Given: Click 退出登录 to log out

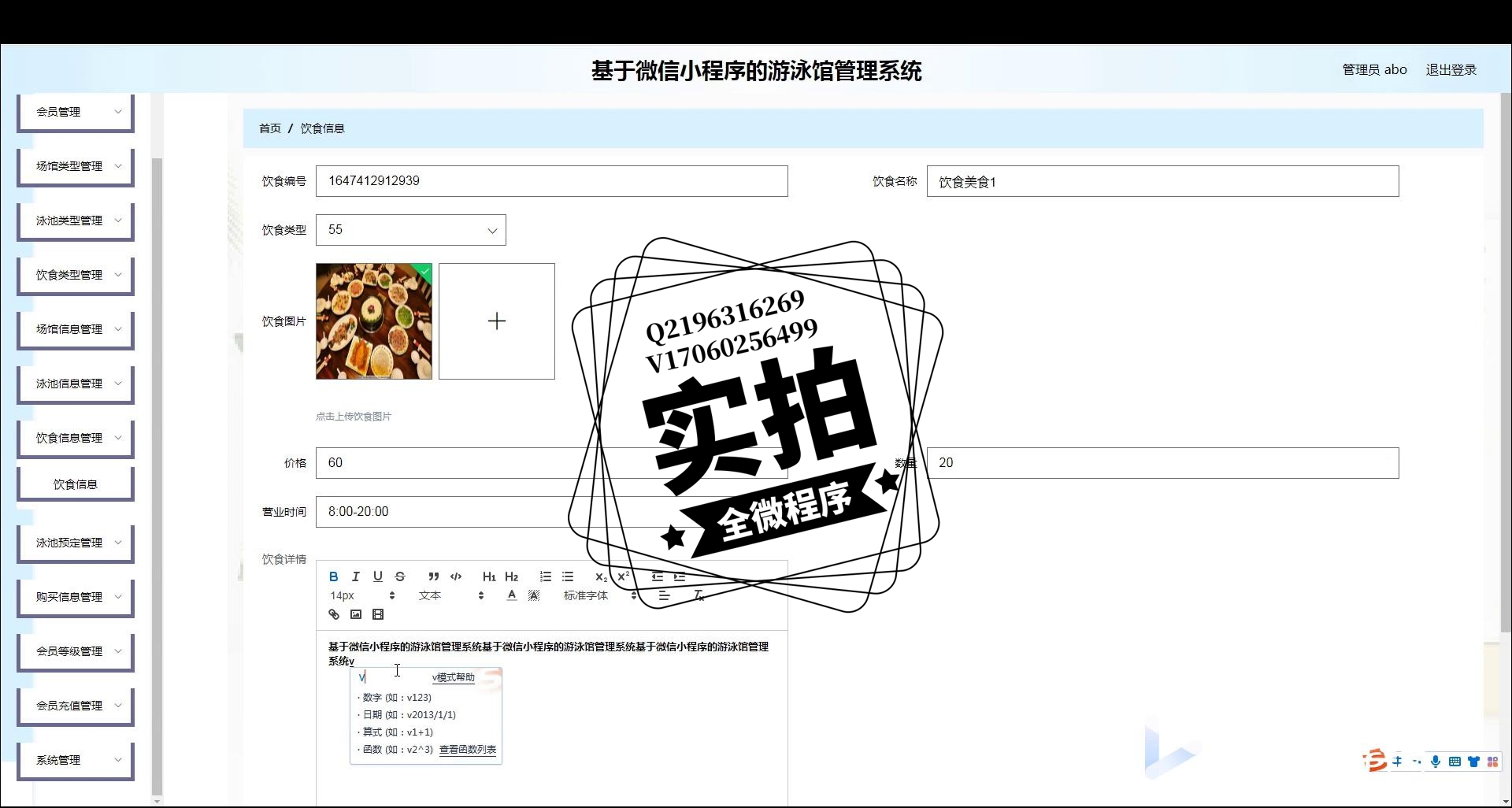Looking at the screenshot, I should click(x=1451, y=69).
